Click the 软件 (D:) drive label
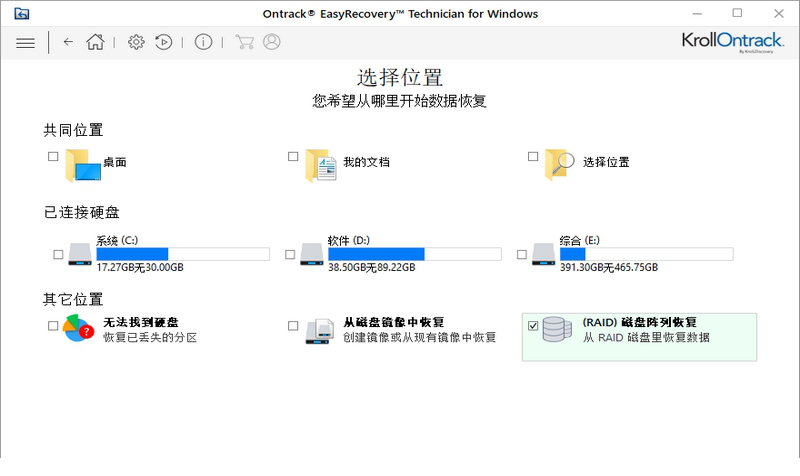Image resolution: width=800 pixels, height=476 pixels. click(x=348, y=240)
